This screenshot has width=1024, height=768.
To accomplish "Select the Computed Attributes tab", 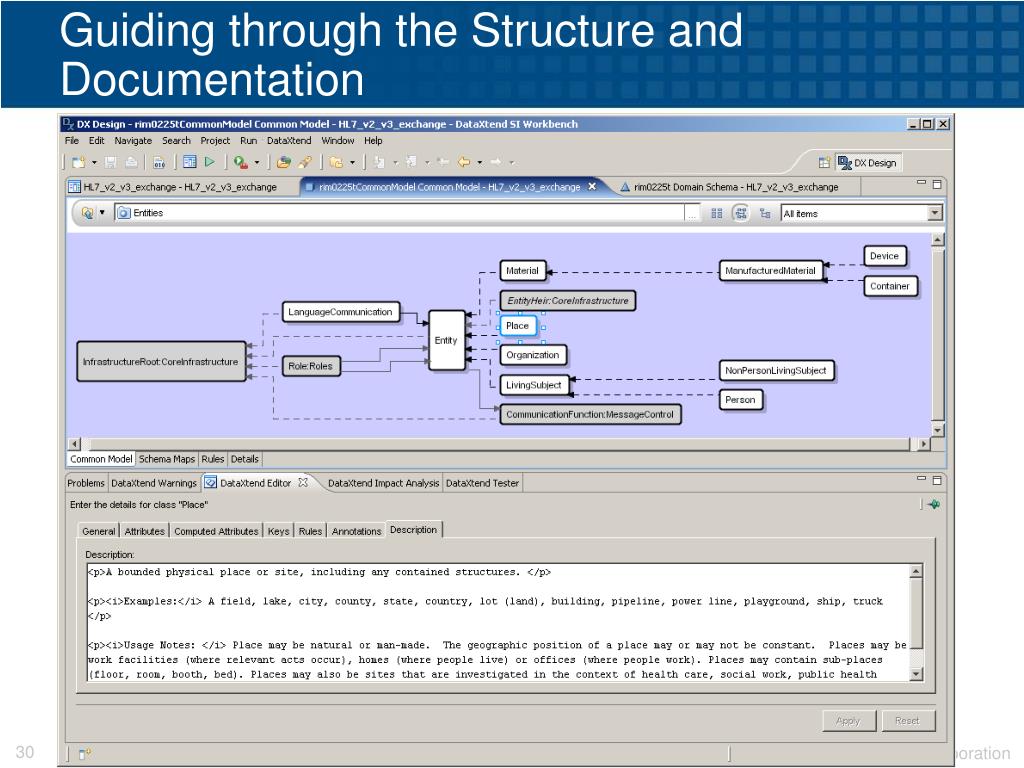I will click(216, 532).
